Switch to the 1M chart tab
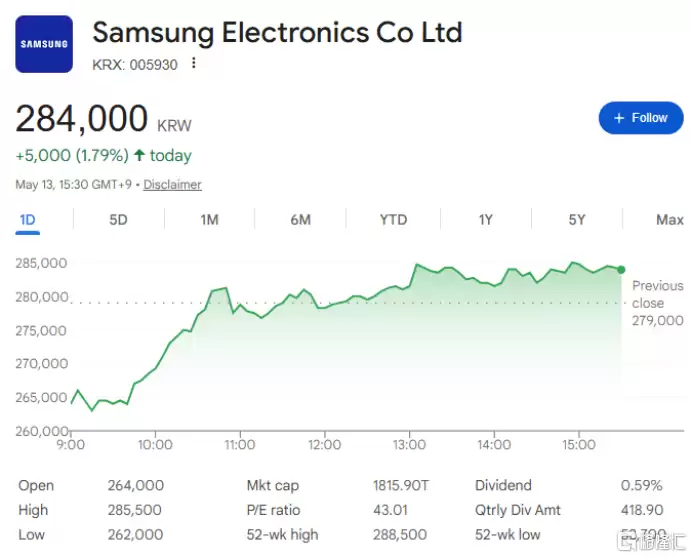692x558 pixels. coord(209,219)
